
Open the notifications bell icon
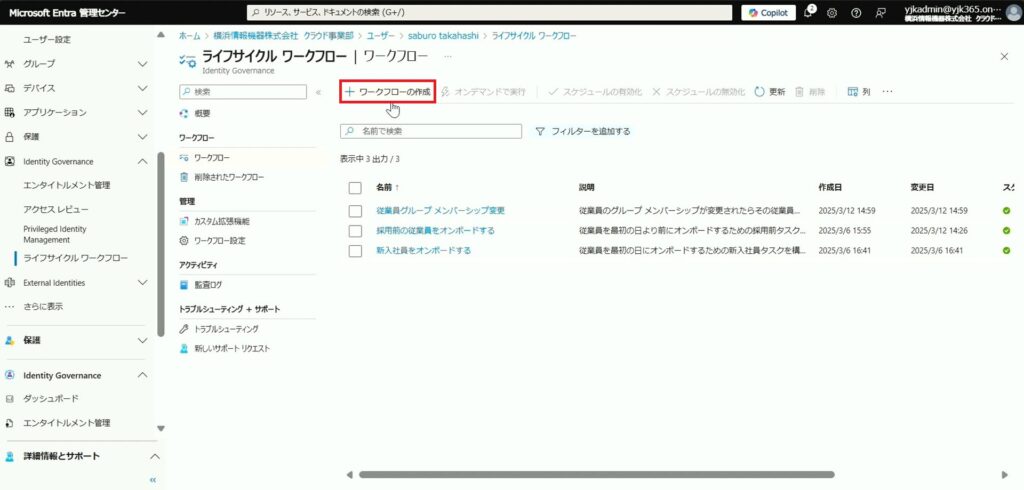coord(809,12)
